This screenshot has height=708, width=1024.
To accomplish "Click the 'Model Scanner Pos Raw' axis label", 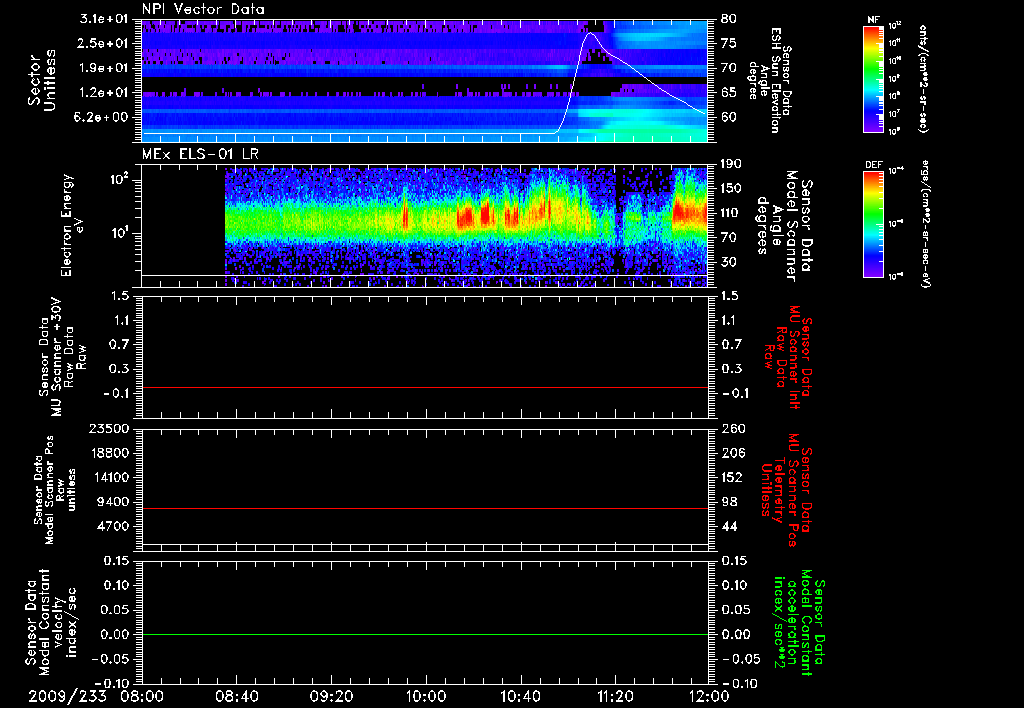I will (x=55, y=490).
